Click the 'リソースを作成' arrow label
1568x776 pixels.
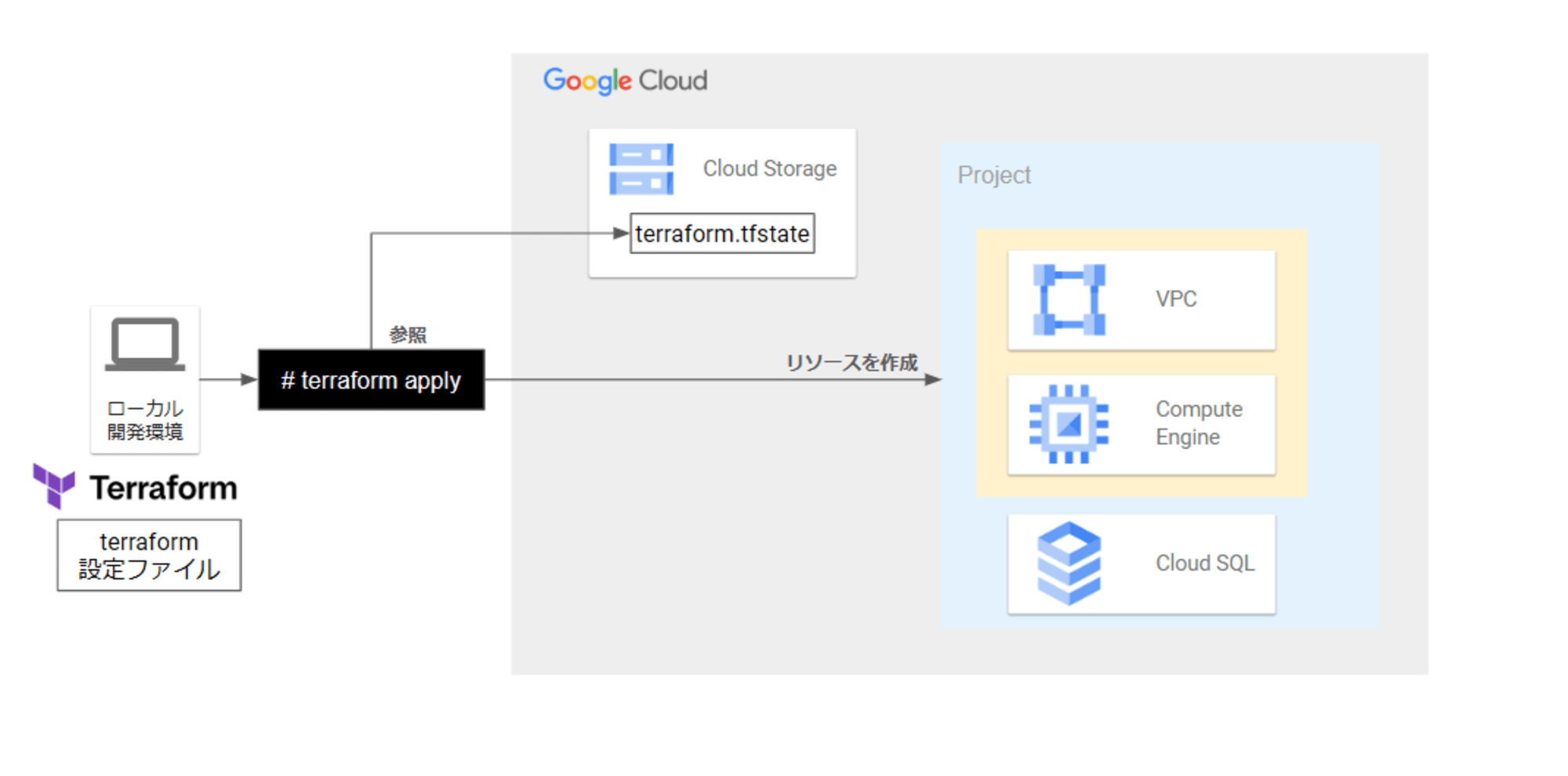851,363
